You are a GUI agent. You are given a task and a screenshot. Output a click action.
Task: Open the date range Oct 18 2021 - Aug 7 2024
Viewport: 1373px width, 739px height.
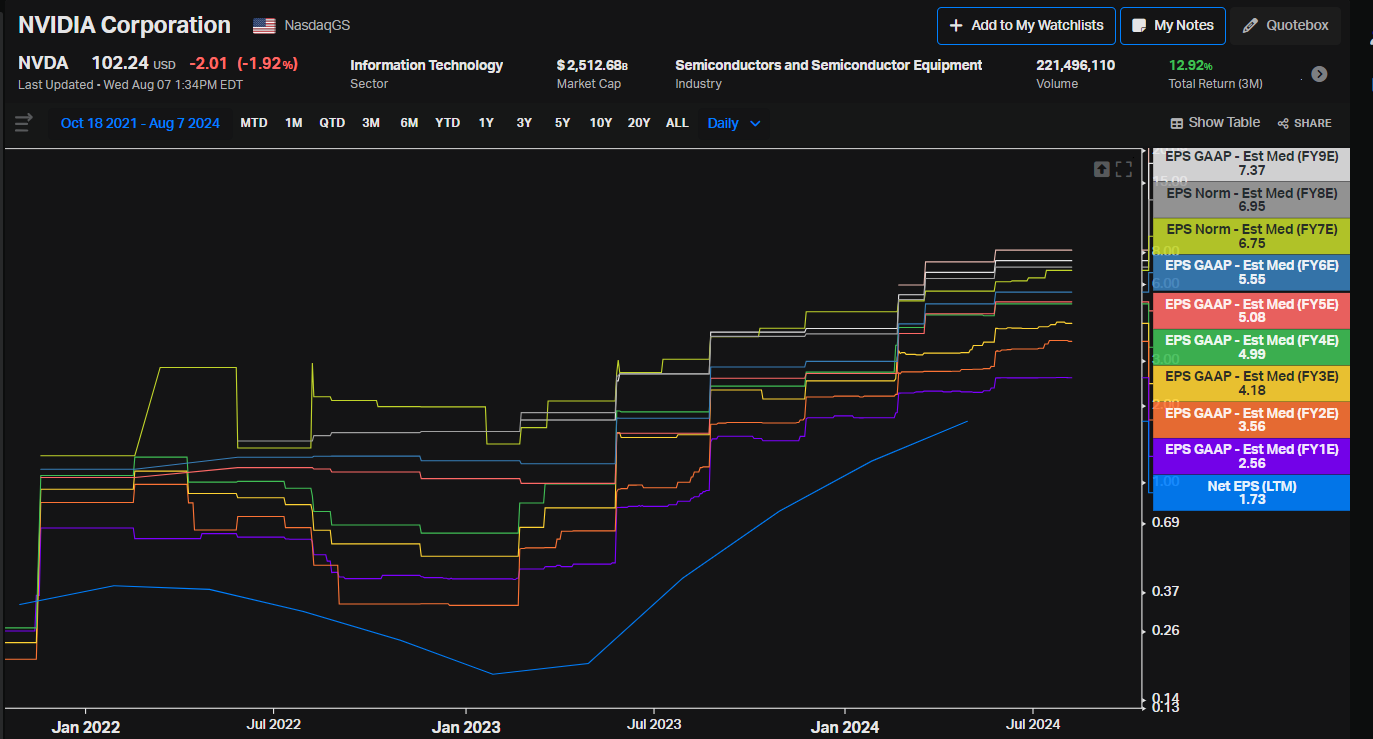point(140,123)
